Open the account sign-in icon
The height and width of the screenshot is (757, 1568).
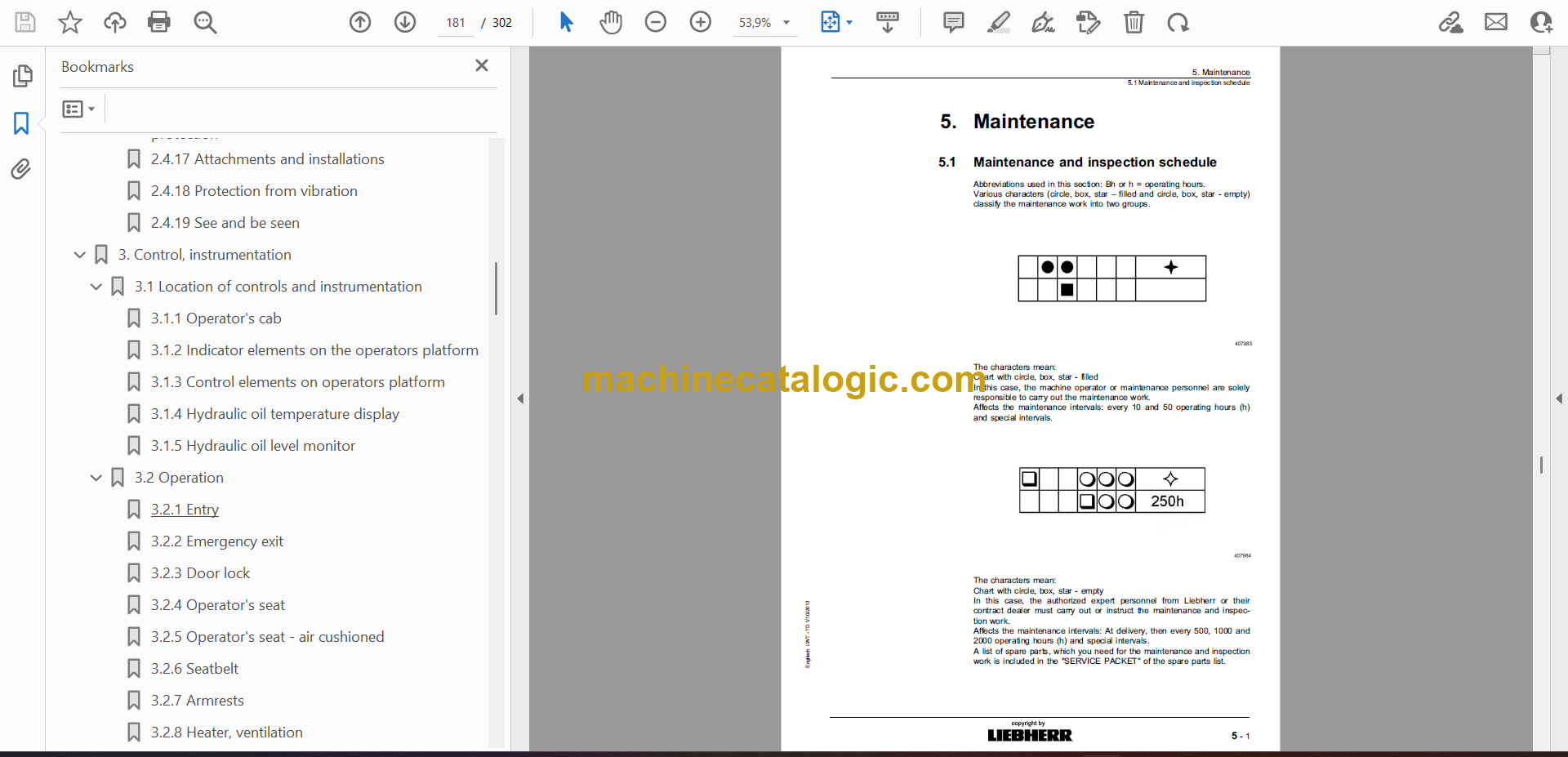pos(1541,22)
